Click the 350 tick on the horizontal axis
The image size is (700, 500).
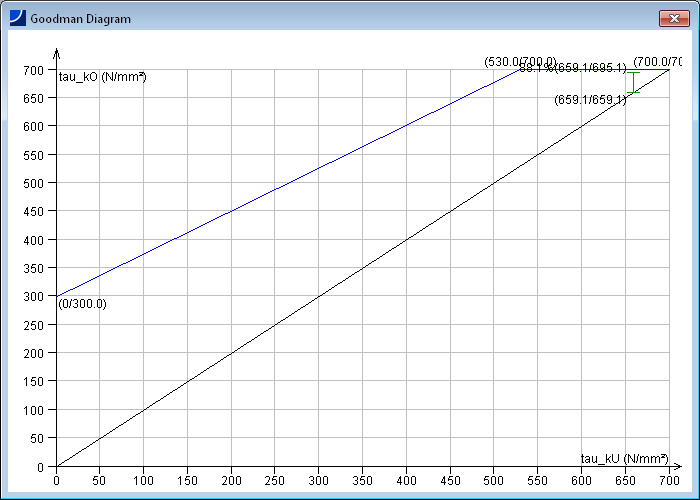[362, 480]
